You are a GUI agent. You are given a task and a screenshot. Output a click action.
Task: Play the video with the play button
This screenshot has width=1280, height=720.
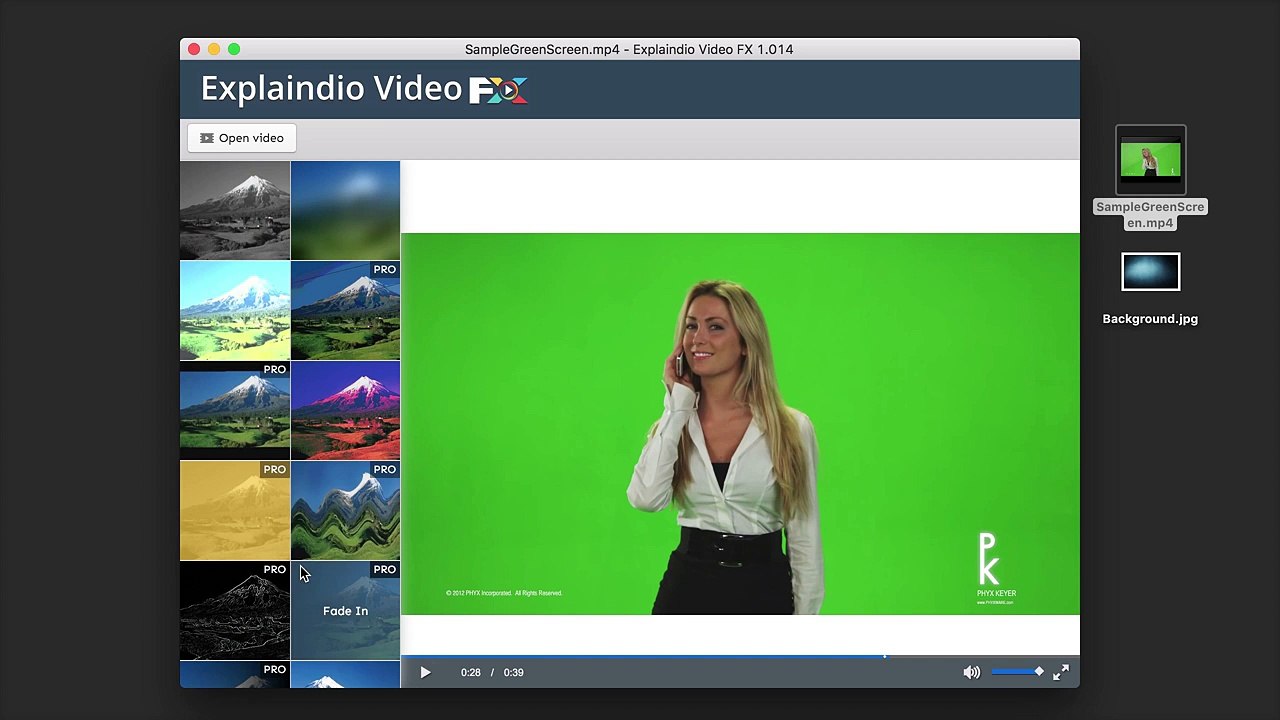coord(425,673)
